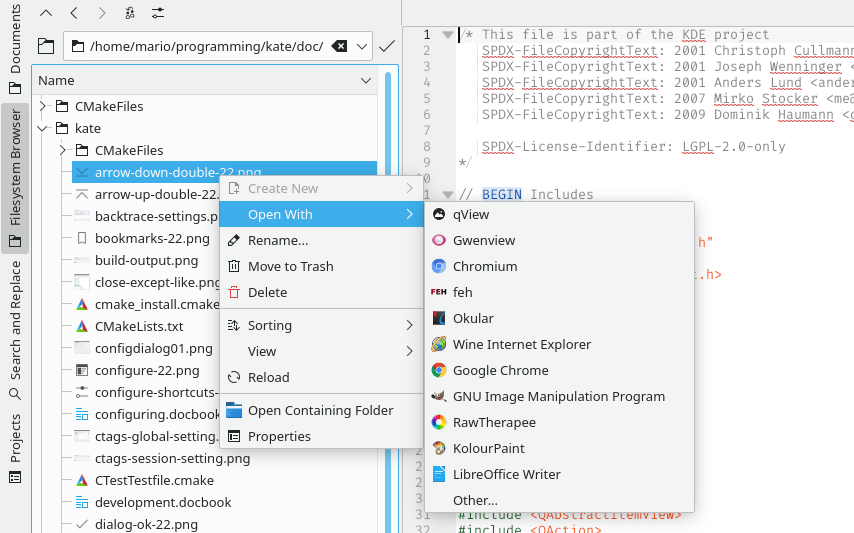Select Rename... in the context menu
The height and width of the screenshot is (533, 854).
[x=278, y=240]
